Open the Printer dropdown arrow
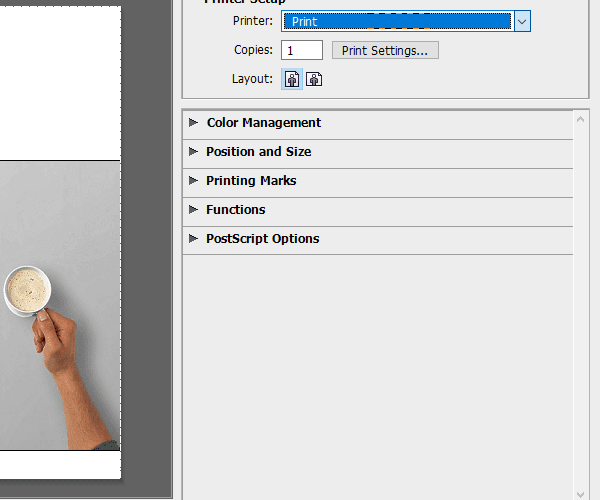 click(x=522, y=21)
